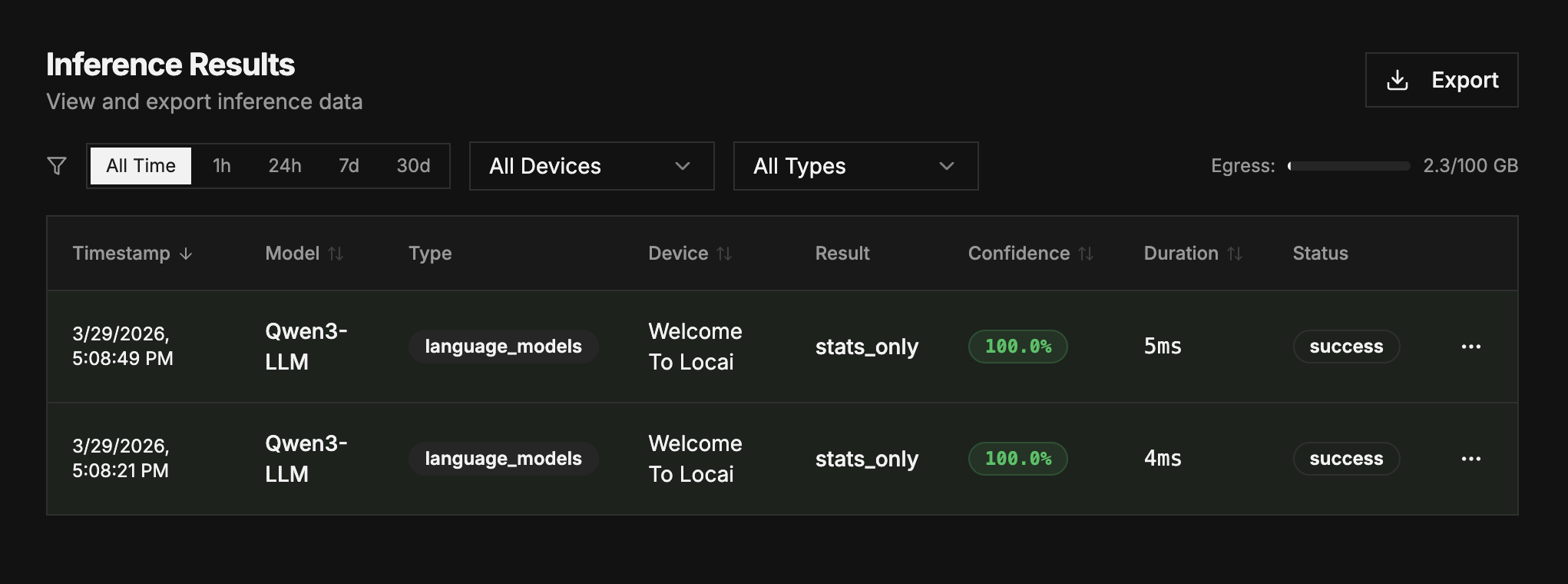Click language_models badge in 5:08:21 PM row
Image resolution: width=1568 pixels, height=584 pixels.
click(503, 459)
